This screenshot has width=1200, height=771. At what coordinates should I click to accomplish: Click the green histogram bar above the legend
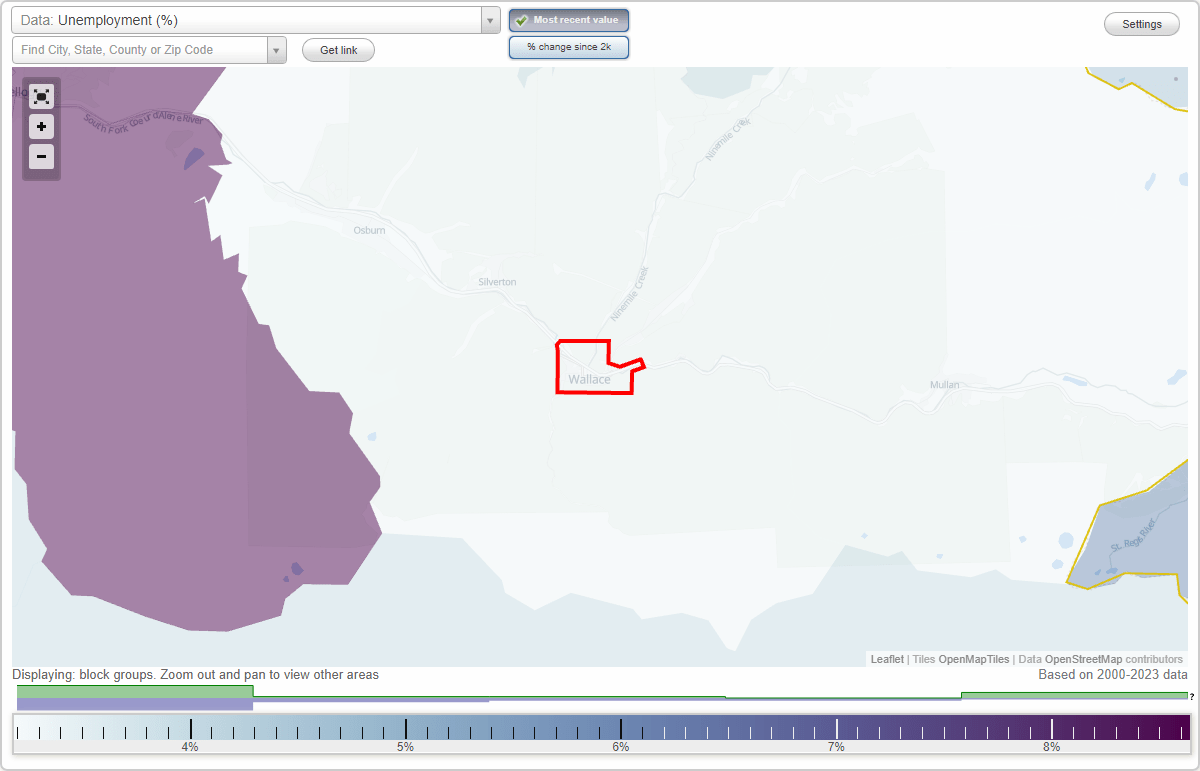pos(135,691)
